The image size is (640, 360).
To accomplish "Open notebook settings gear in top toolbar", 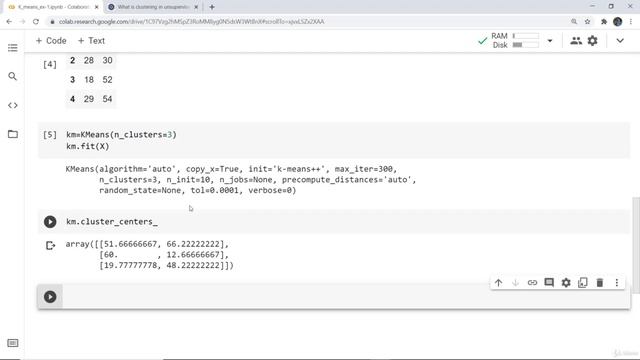I will point(592,40).
